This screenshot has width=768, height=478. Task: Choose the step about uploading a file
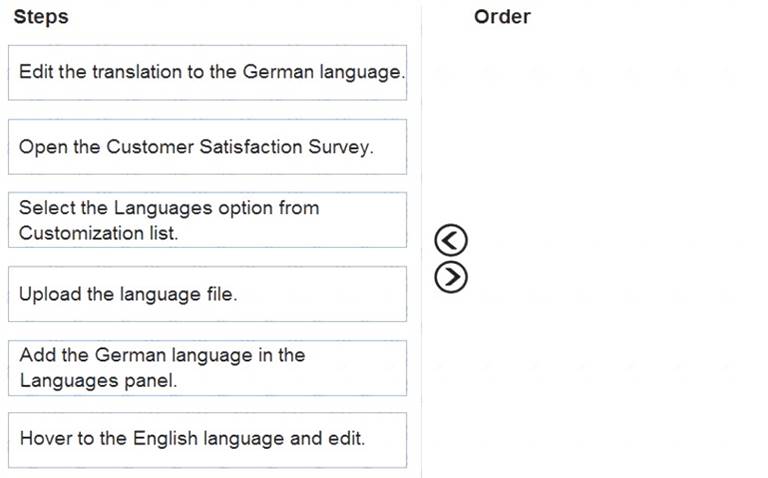(x=207, y=294)
